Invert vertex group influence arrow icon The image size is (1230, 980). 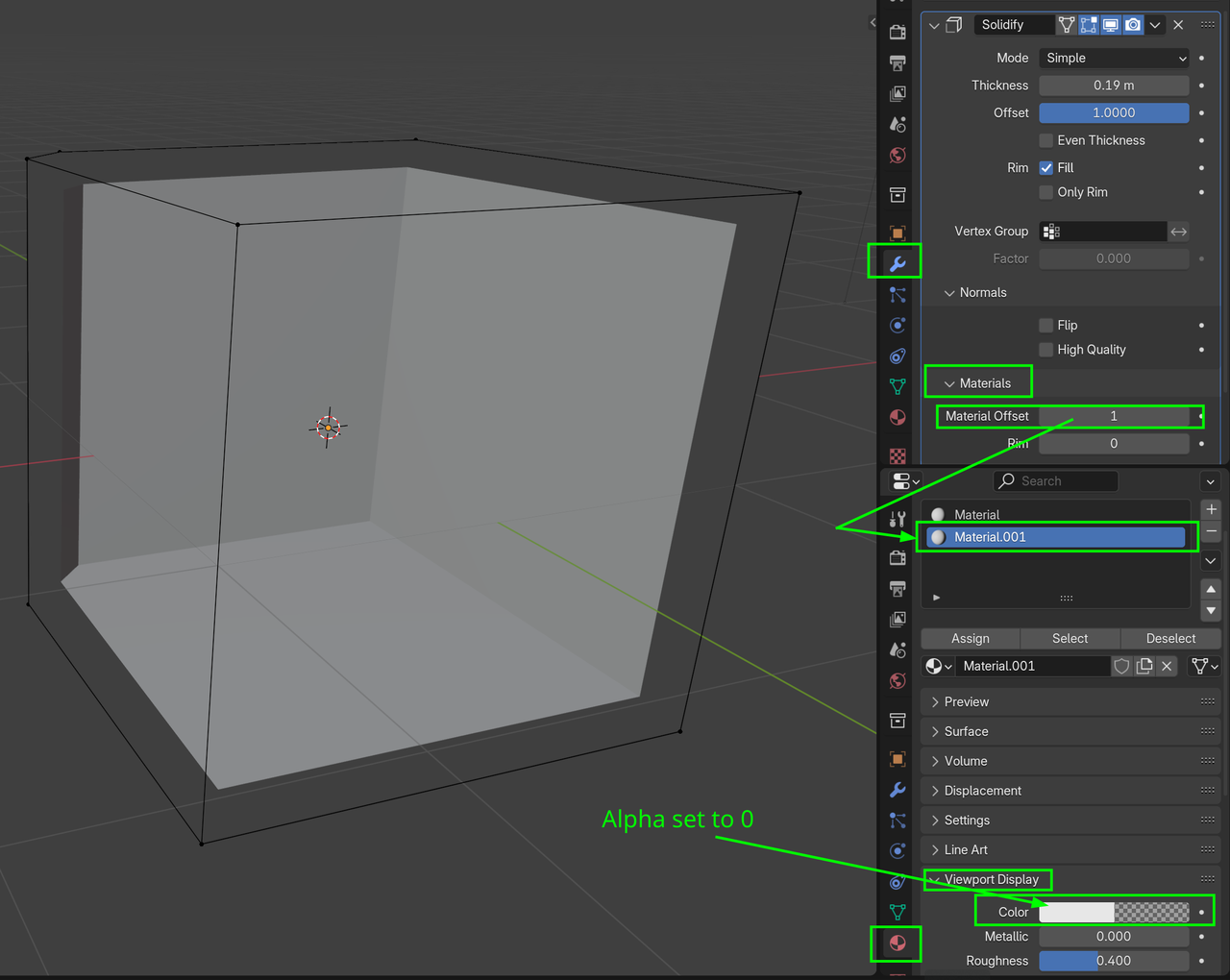(1179, 232)
